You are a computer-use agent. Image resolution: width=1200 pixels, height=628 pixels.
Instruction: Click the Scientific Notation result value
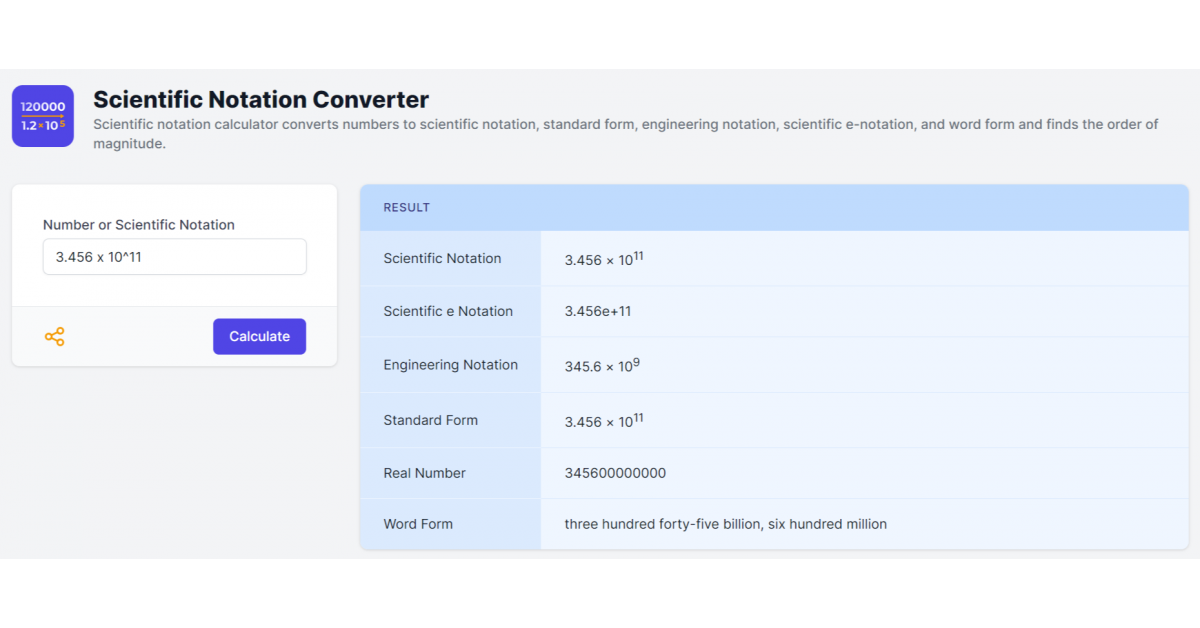[603, 259]
